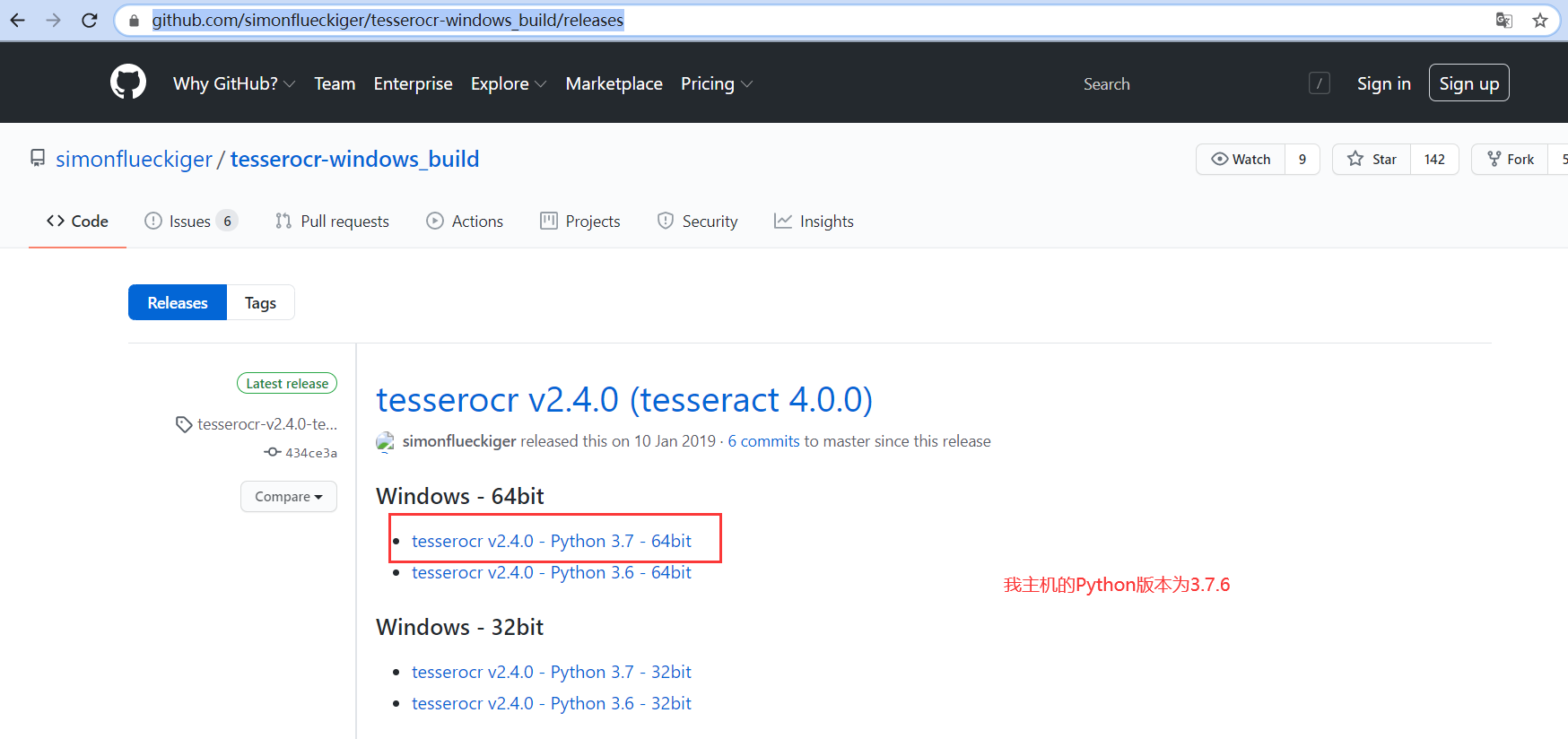The image size is (1568, 739).
Task: Download tesserocr v2.4.0 Python 3.7 64bit
Action: [x=552, y=541]
